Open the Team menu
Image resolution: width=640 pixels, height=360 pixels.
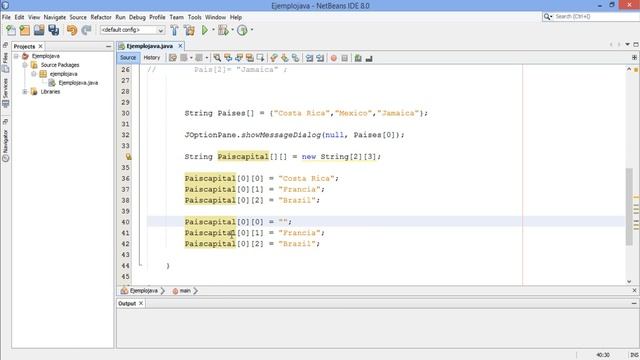click(x=176, y=17)
